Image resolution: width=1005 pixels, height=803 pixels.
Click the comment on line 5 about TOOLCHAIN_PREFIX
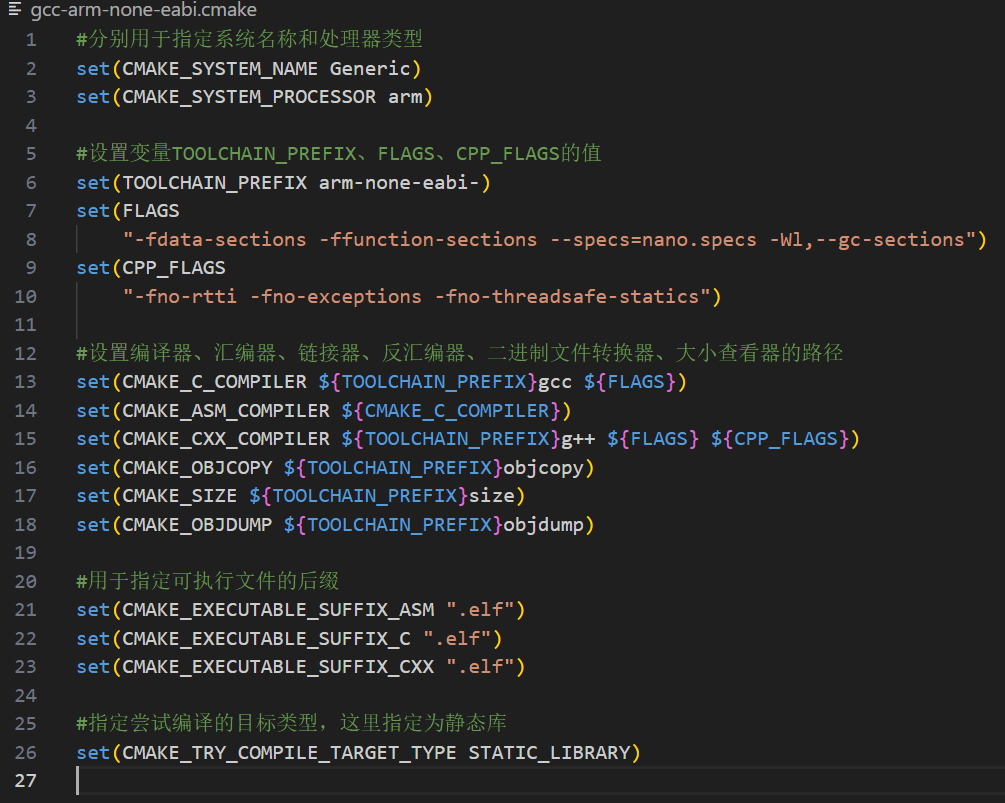338,154
